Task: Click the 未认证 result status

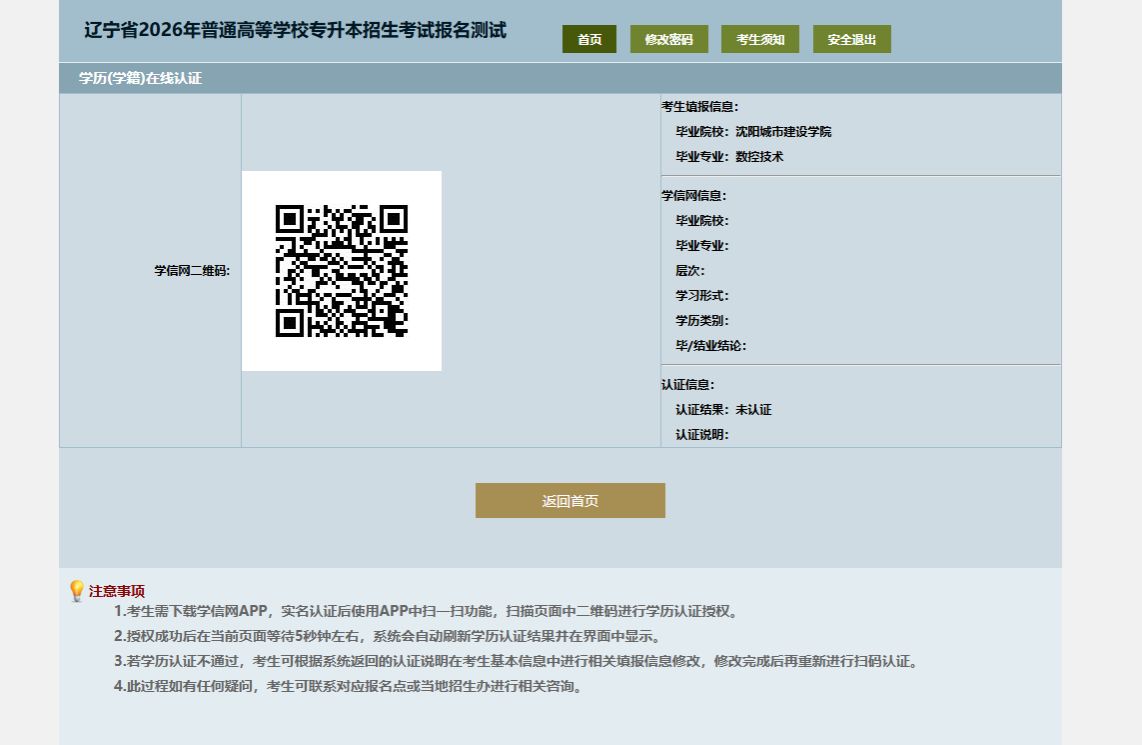Action: point(753,410)
